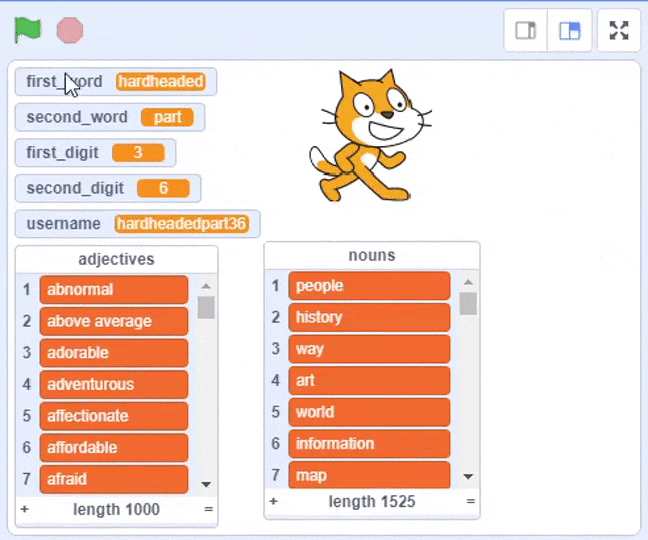Add item with nouns list plus

click(x=273, y=501)
